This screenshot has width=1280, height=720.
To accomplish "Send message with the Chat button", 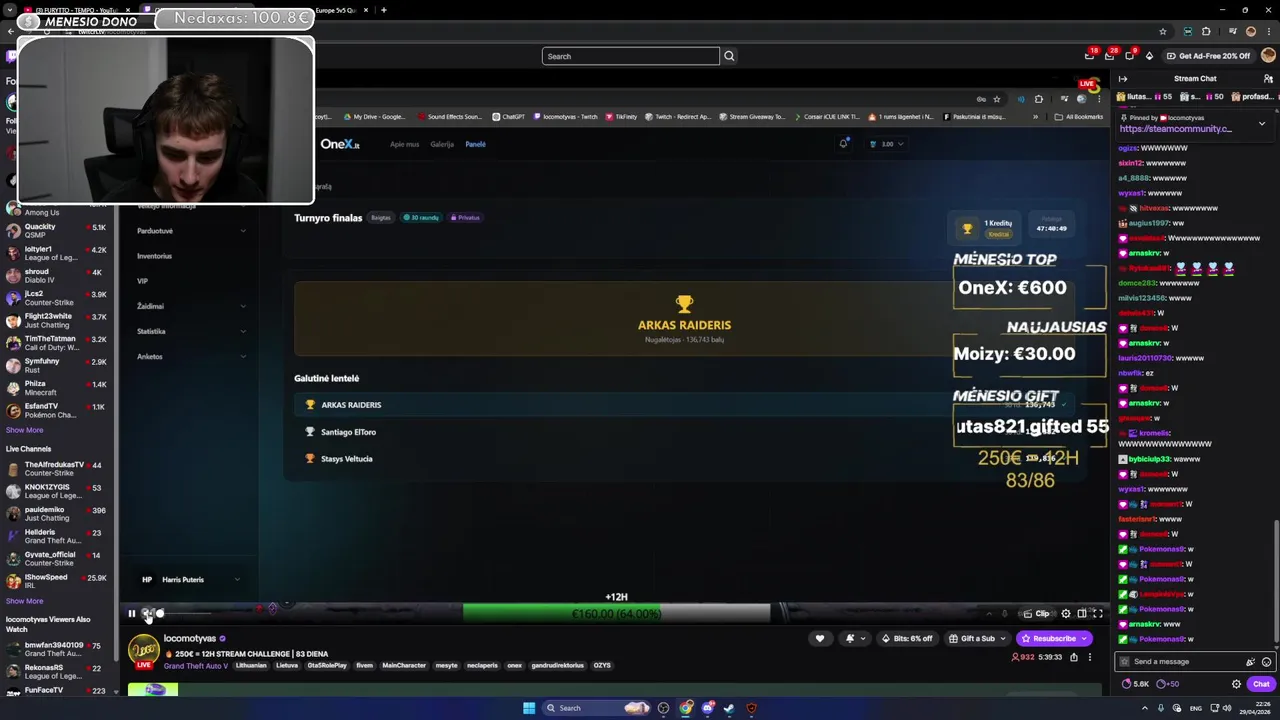I will pos(1260,684).
